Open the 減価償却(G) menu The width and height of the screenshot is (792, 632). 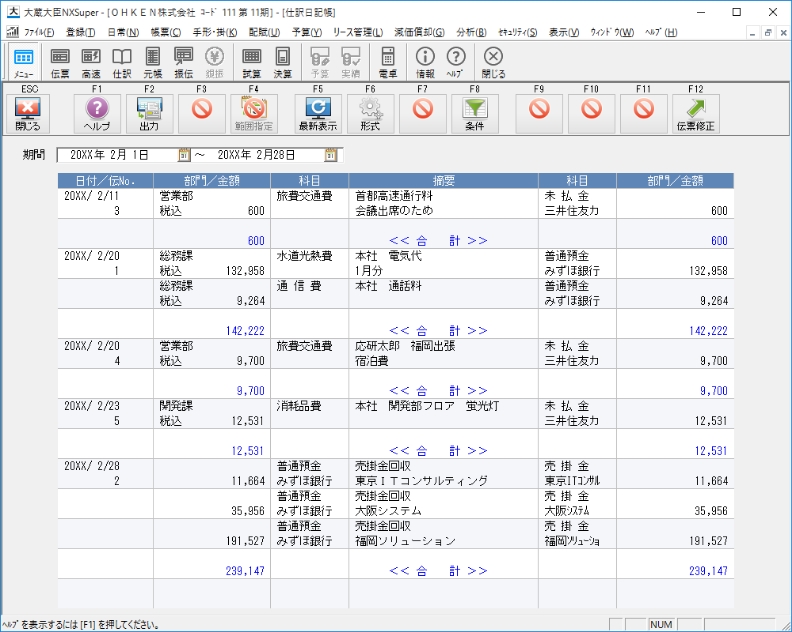tap(419, 32)
